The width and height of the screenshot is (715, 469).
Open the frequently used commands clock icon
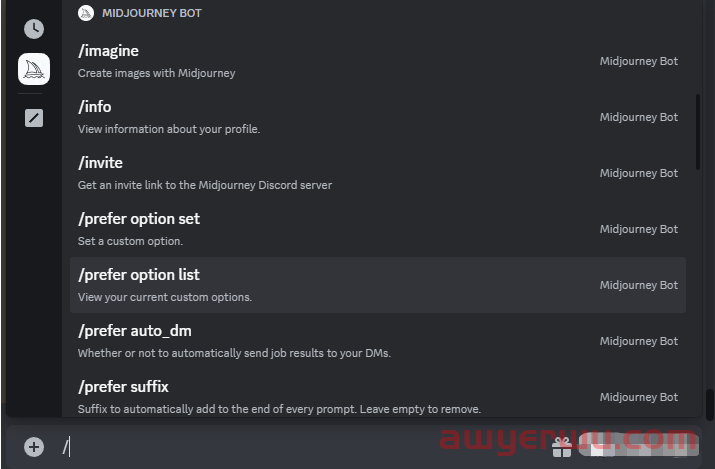(x=34, y=29)
